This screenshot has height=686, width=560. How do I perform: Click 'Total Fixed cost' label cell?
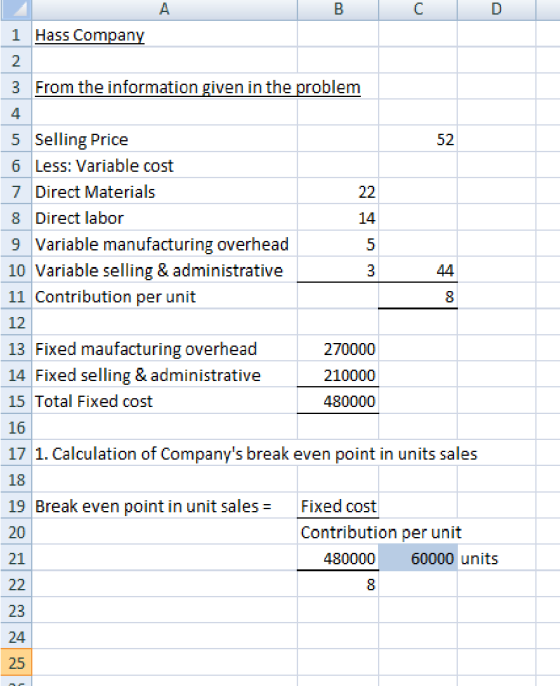tap(164, 401)
